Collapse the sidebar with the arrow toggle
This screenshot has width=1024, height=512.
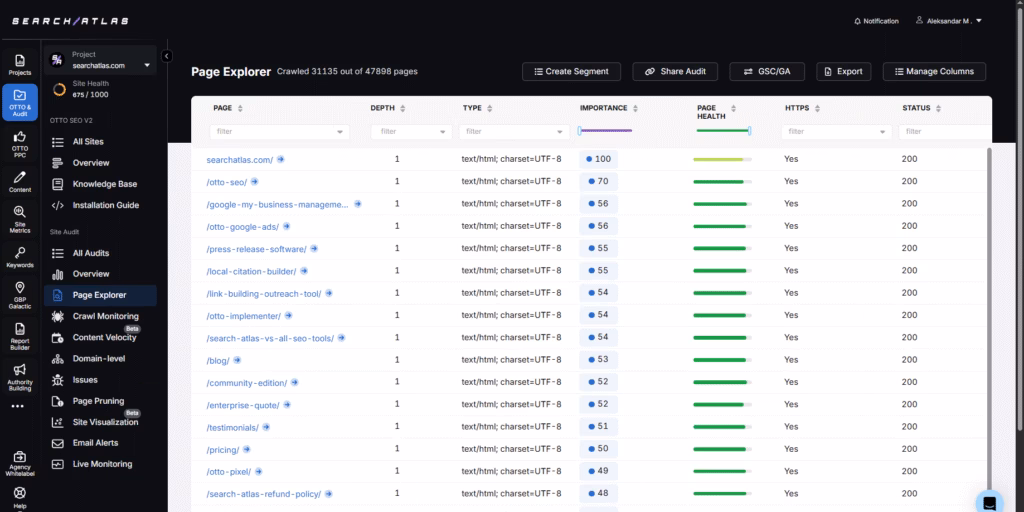point(166,56)
